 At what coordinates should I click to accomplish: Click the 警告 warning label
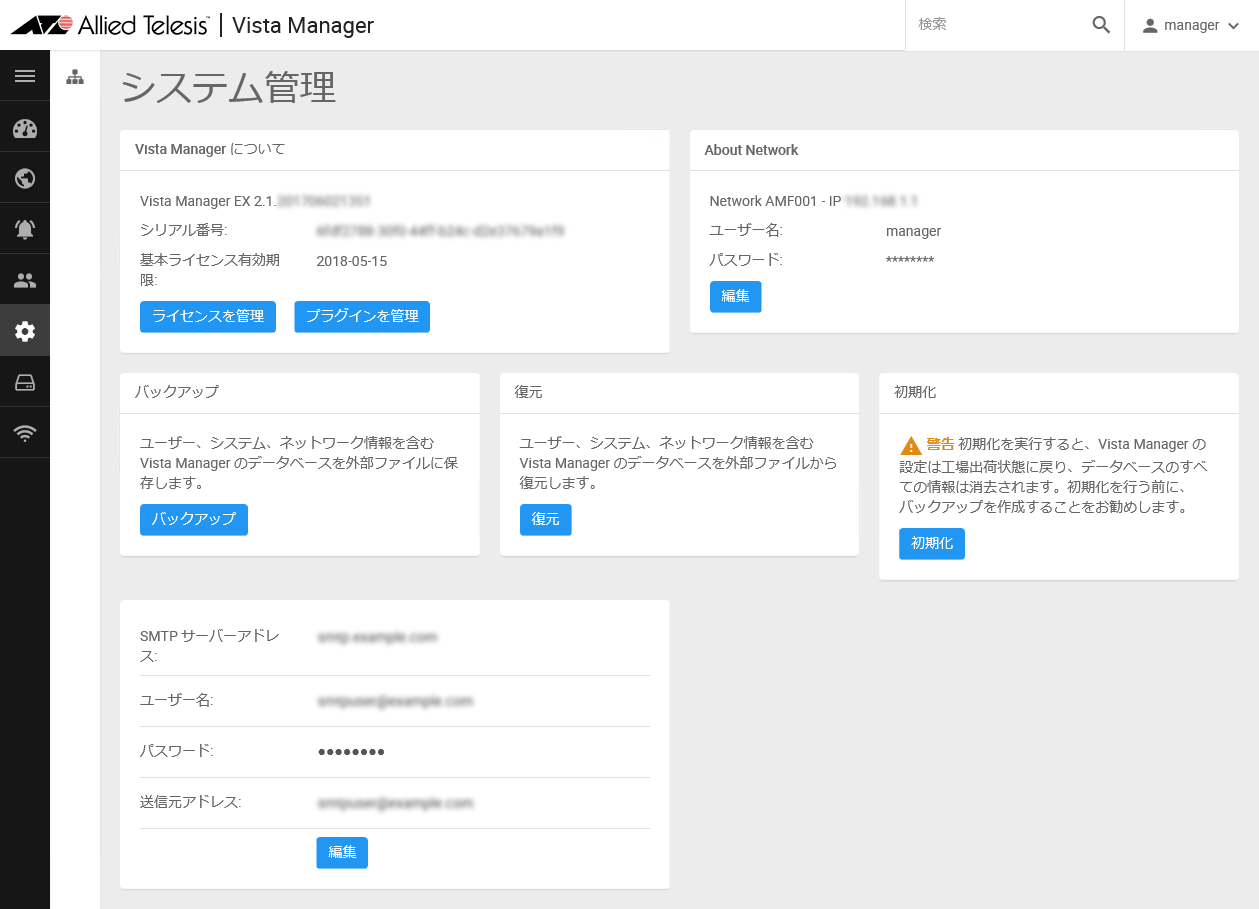[940, 444]
